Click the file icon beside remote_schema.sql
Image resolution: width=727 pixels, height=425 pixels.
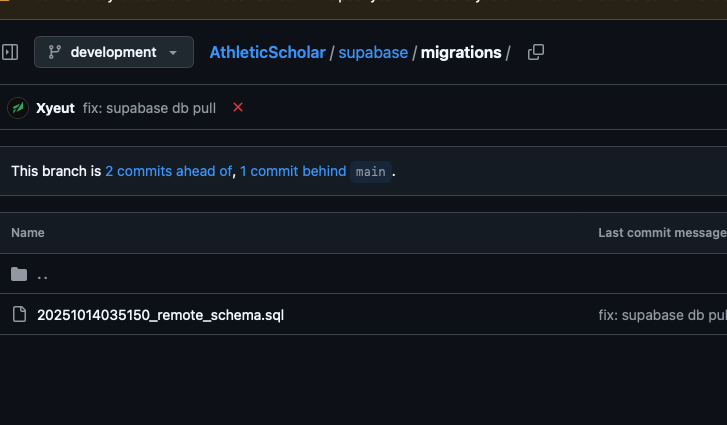(x=19, y=315)
